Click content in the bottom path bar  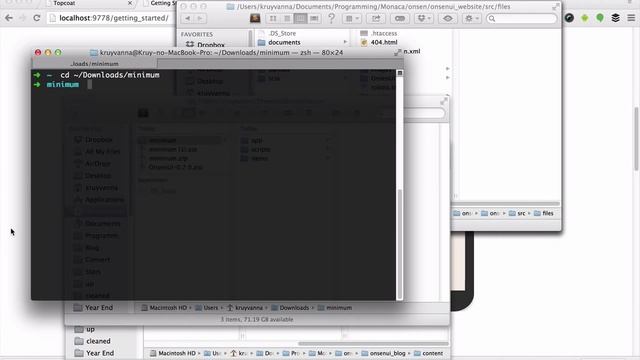point(429,353)
